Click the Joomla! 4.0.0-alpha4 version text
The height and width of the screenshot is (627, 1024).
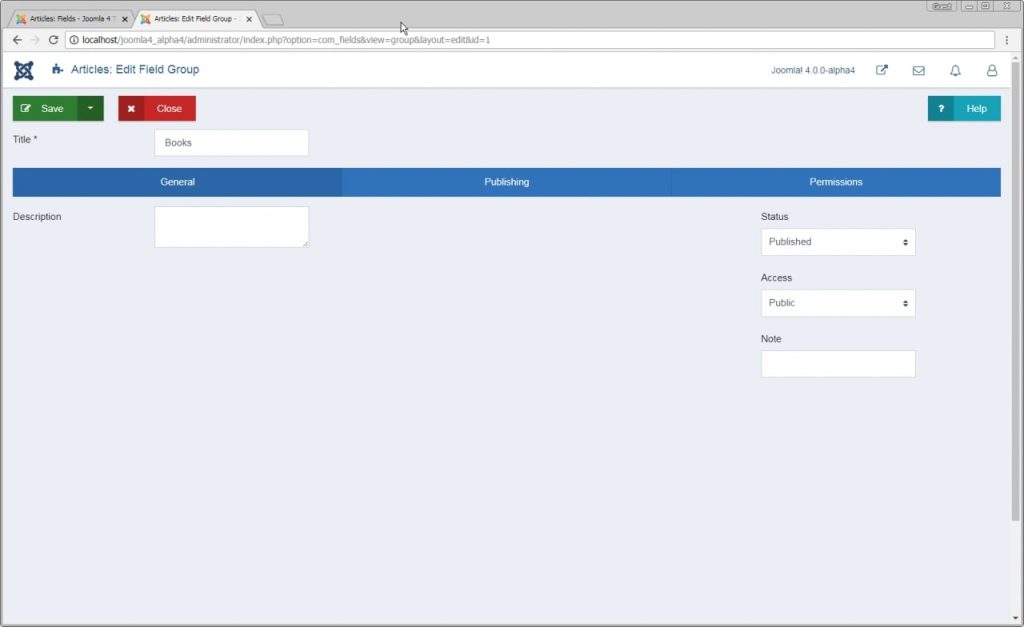point(812,71)
